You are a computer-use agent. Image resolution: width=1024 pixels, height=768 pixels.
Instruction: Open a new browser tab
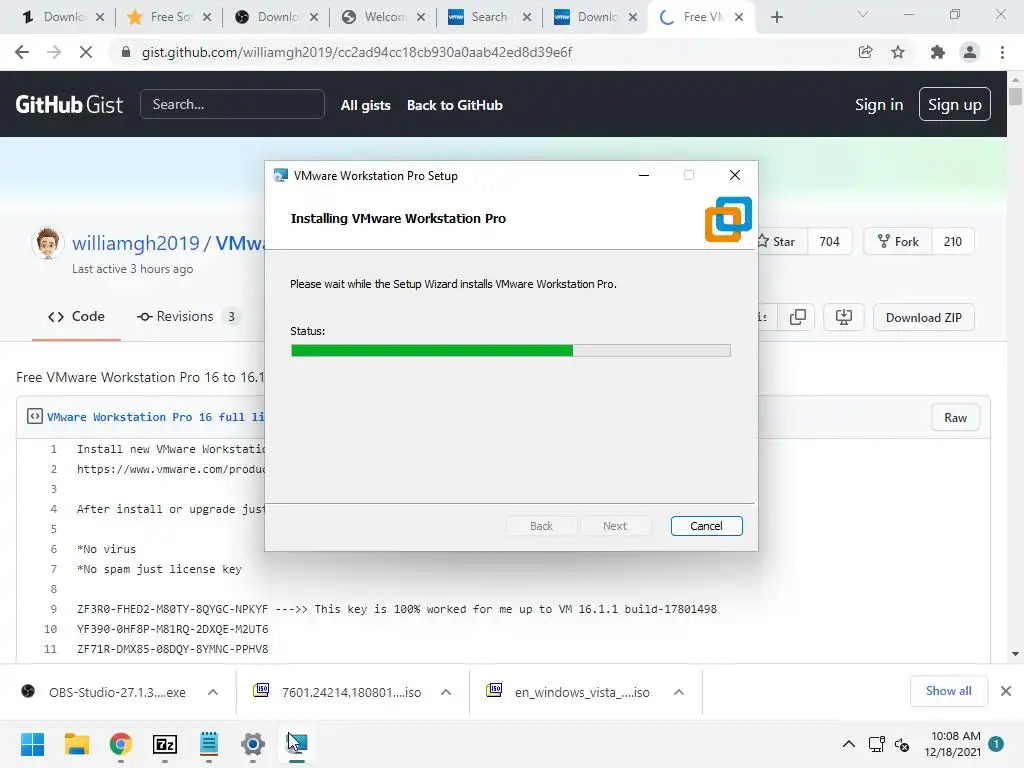(x=776, y=18)
